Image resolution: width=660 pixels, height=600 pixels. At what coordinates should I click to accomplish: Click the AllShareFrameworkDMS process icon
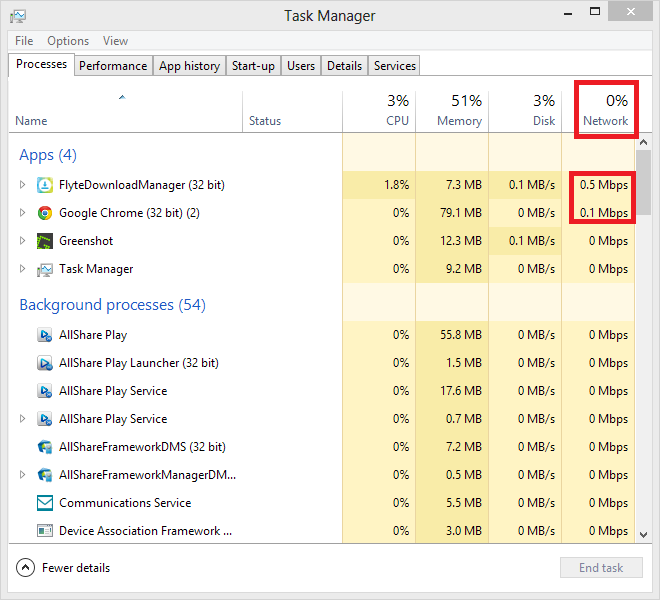(44, 447)
